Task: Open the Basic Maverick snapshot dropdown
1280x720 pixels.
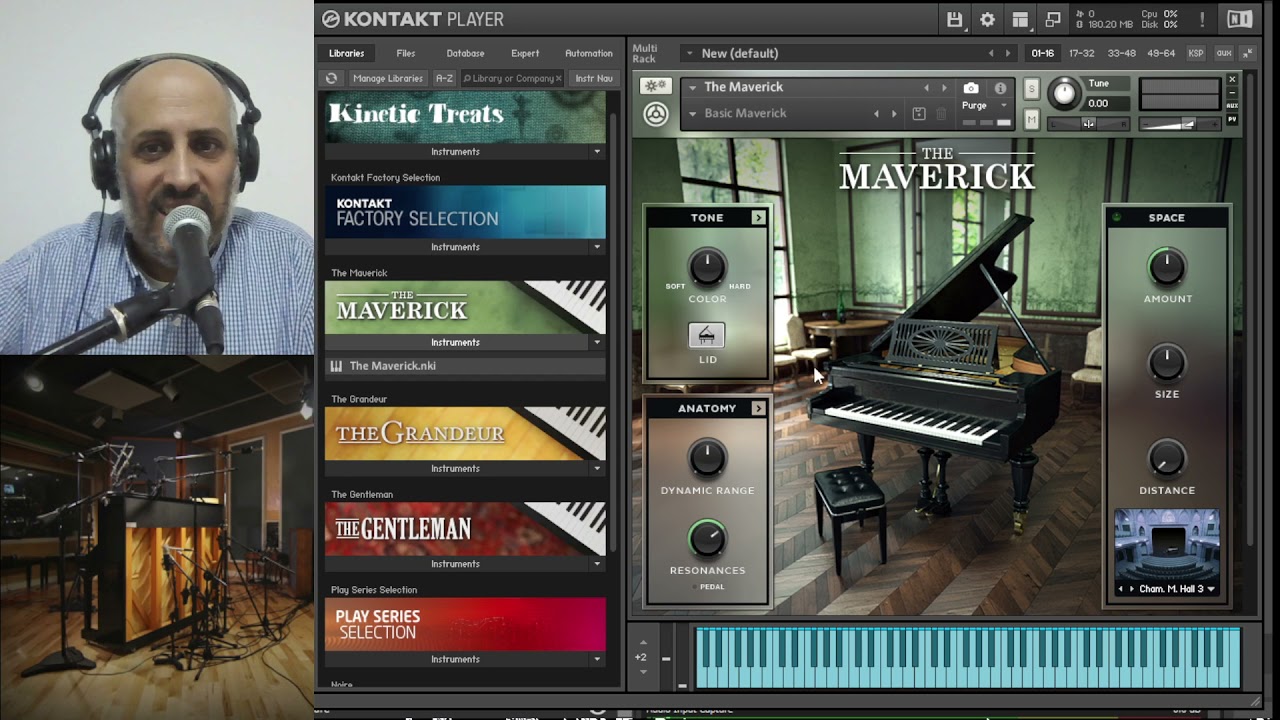Action: coord(692,113)
